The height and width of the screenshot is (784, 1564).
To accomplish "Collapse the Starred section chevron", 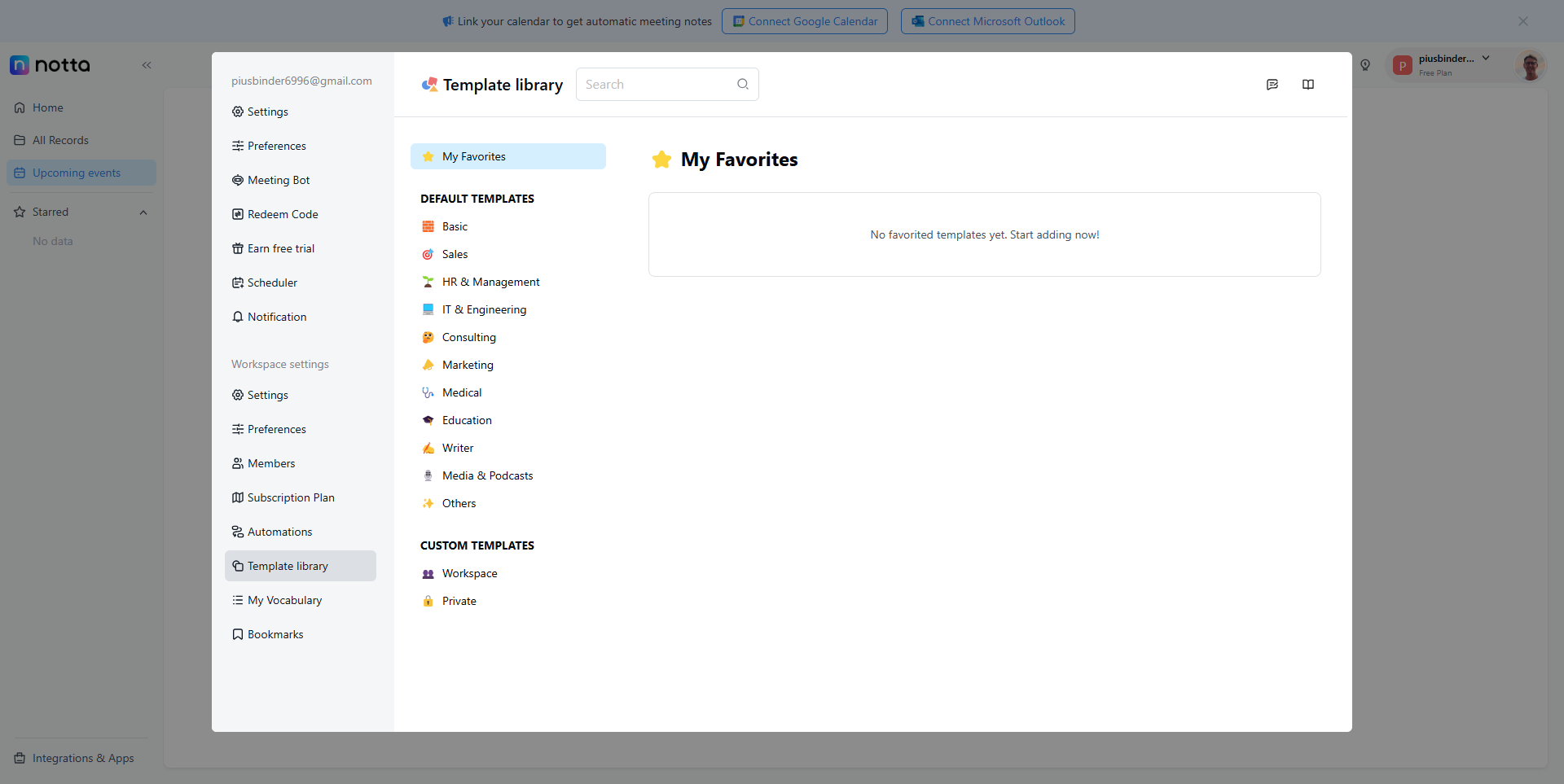I will pos(143,212).
